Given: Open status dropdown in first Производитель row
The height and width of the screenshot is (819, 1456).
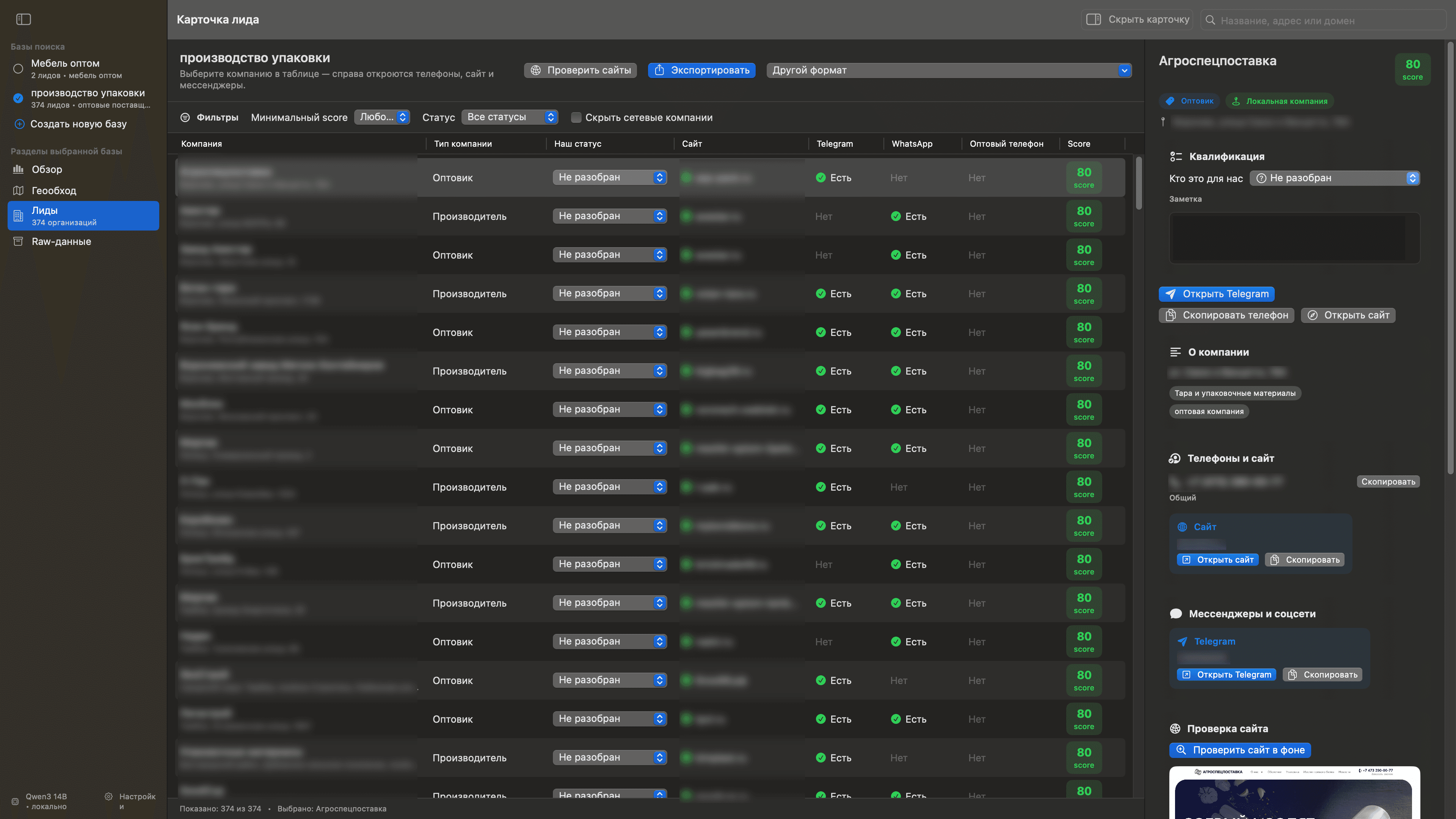Looking at the screenshot, I should click(610, 216).
